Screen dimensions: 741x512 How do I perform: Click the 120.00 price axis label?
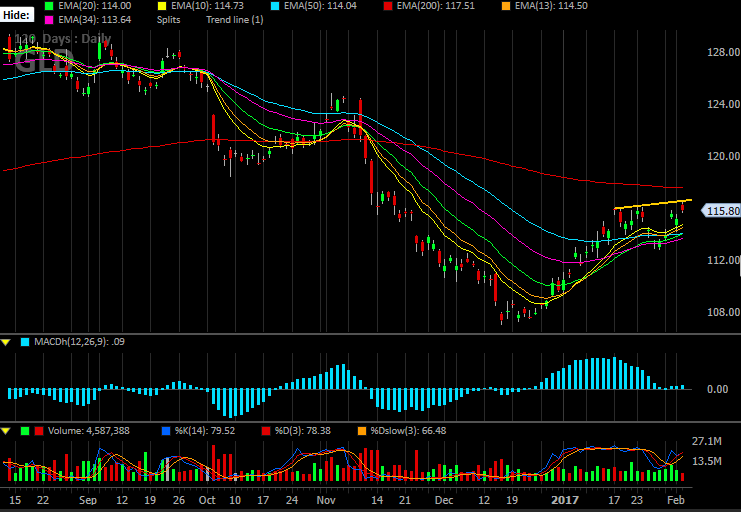[723, 156]
